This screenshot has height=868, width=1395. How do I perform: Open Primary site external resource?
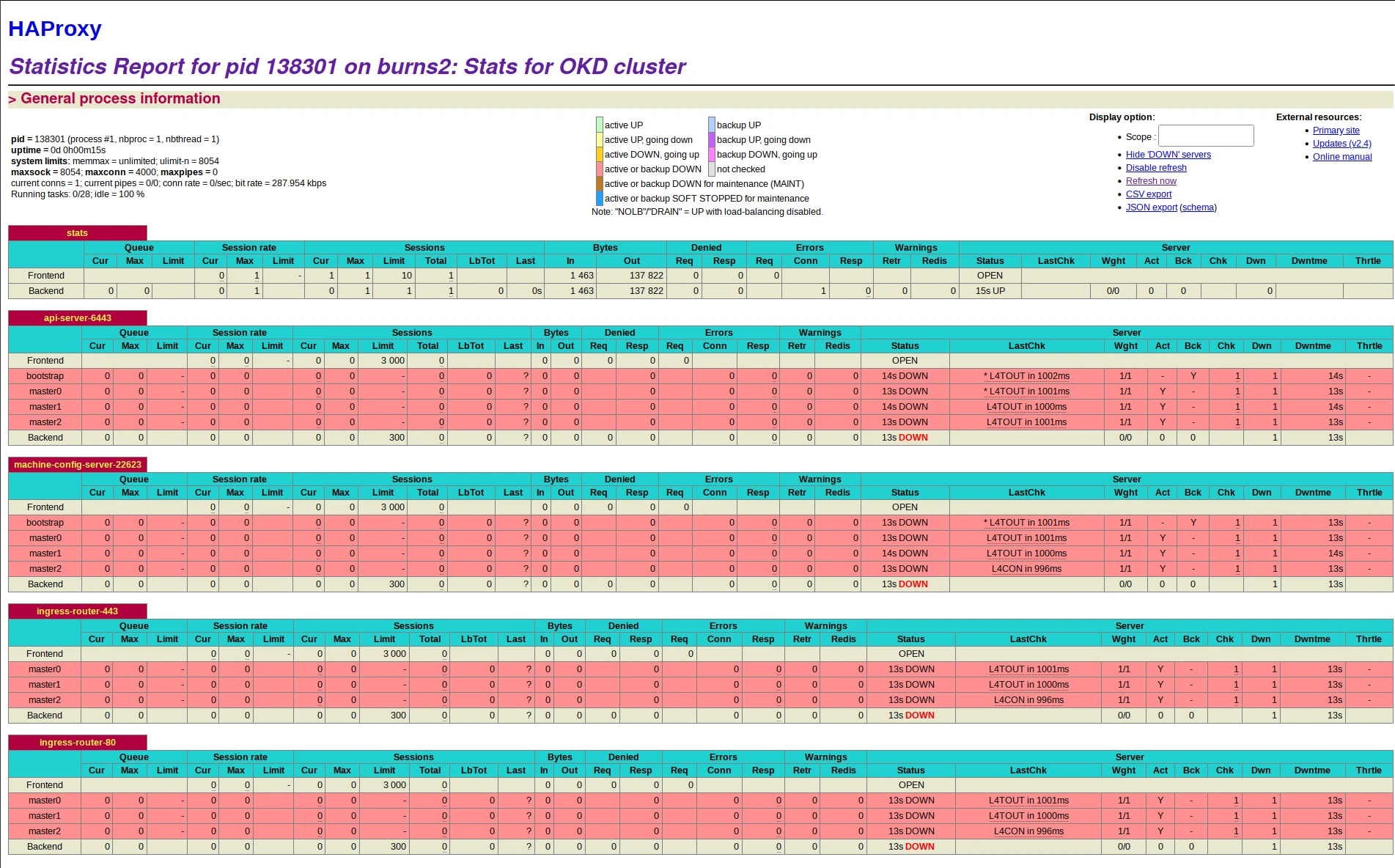click(1336, 130)
